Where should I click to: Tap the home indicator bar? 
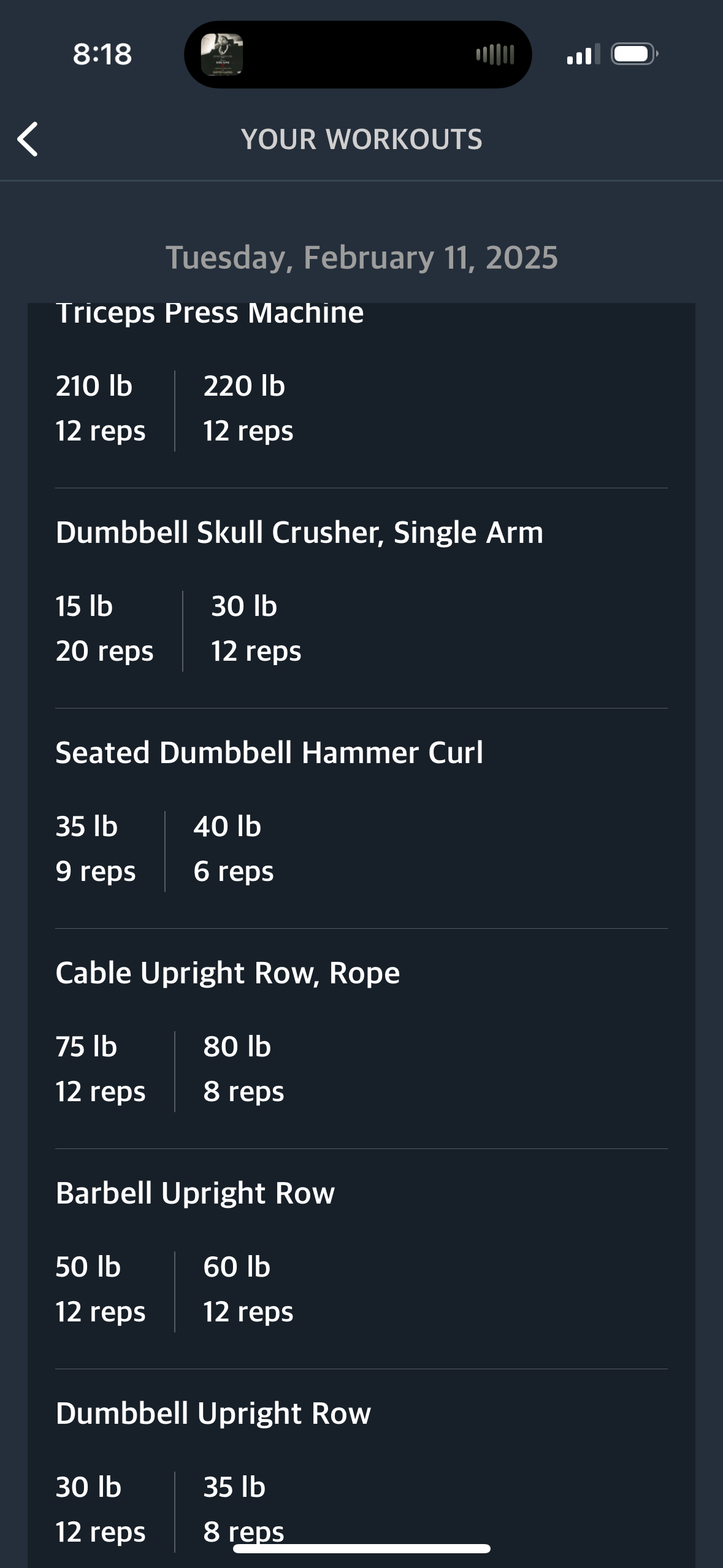tap(362, 1548)
